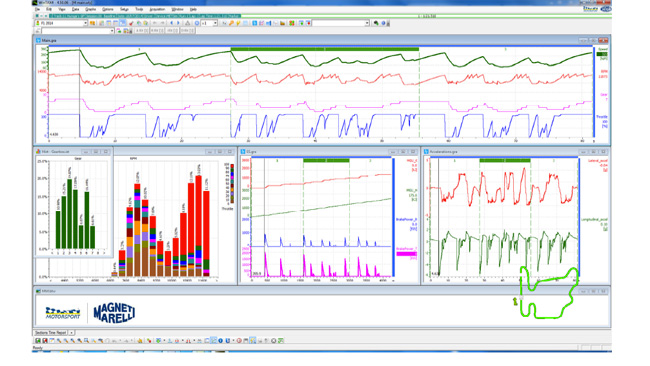Open the Tools menu
The height and width of the screenshot is (366, 650).
[139, 9]
